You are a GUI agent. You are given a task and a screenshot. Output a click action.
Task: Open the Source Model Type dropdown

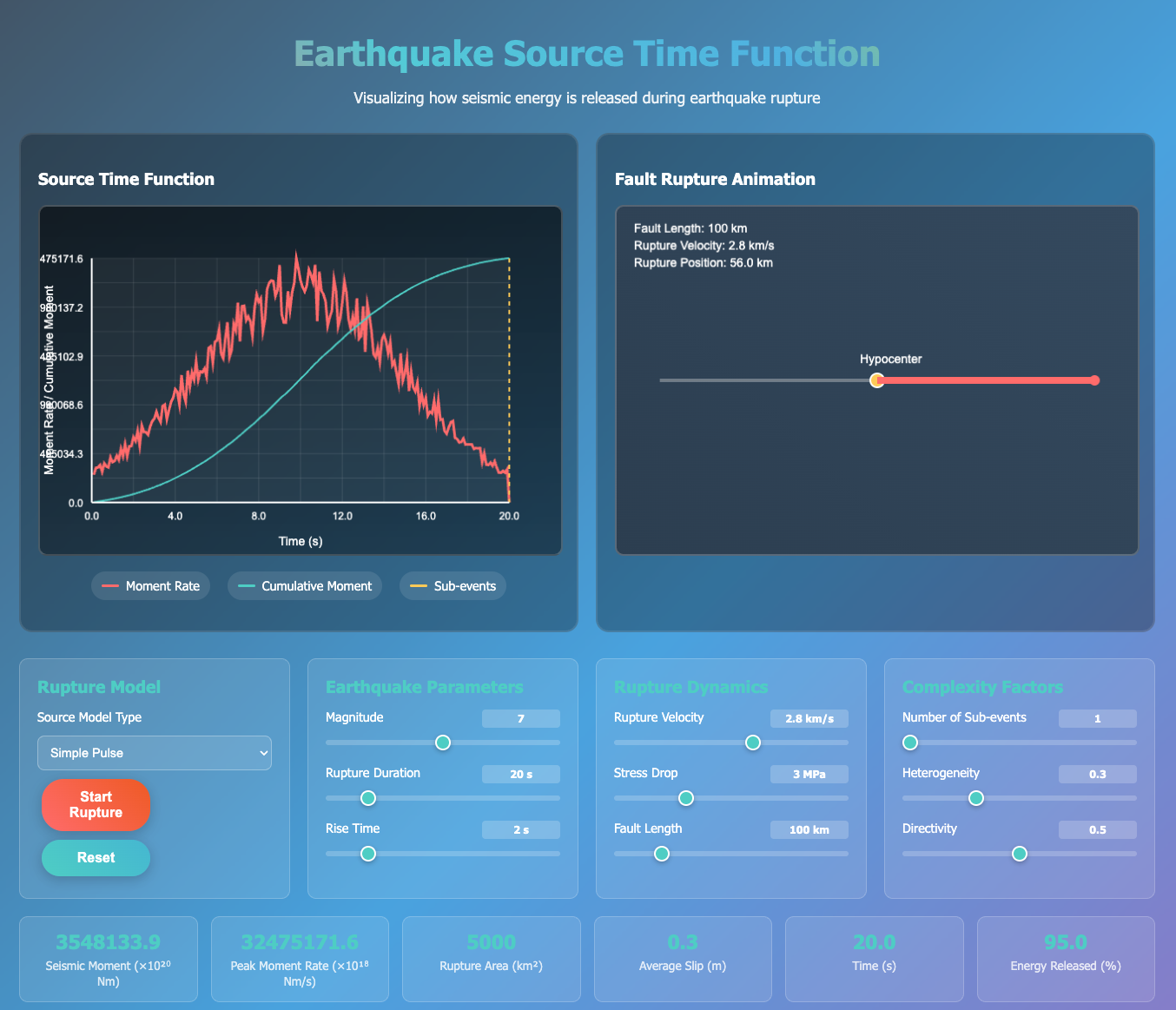tap(154, 753)
